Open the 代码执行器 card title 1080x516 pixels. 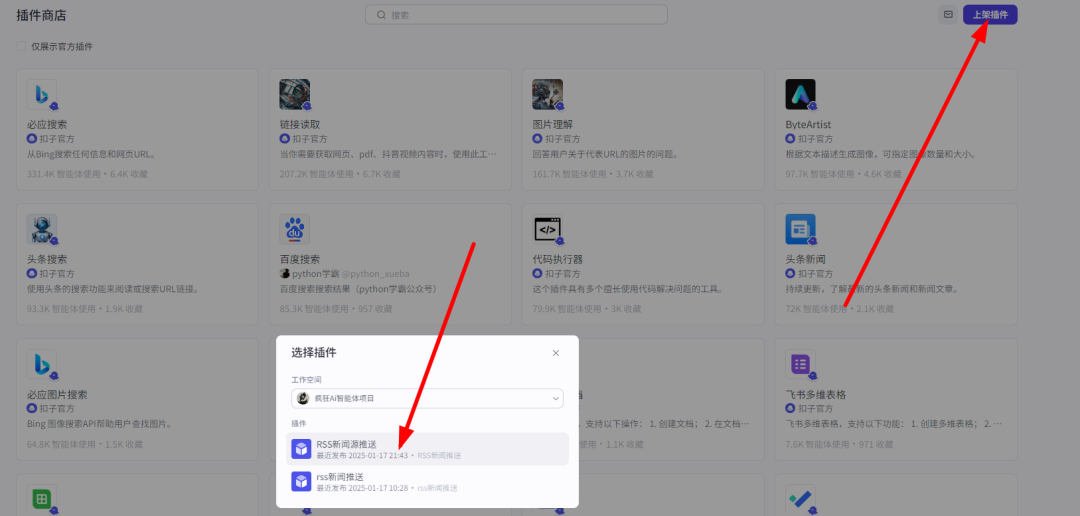tap(558, 260)
